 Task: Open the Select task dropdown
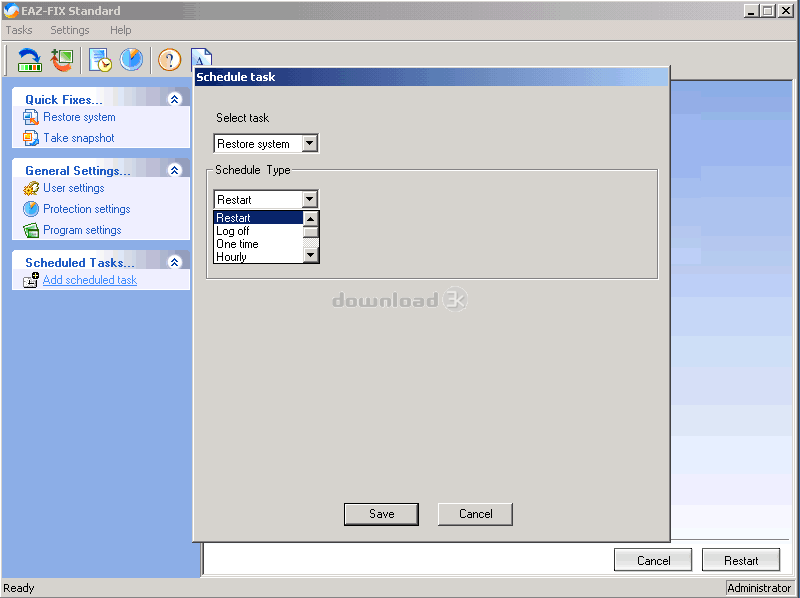309,144
